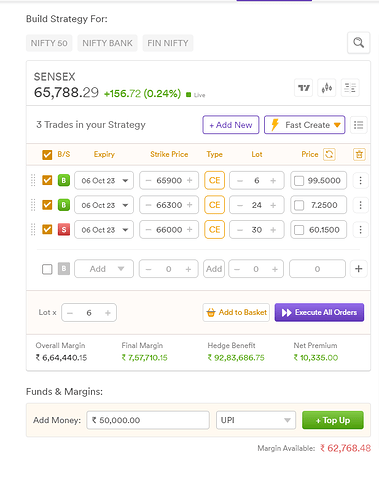Image resolution: width=379 pixels, height=500 pixels.
Task: Click Add to Basket button
Action: click(x=236, y=312)
